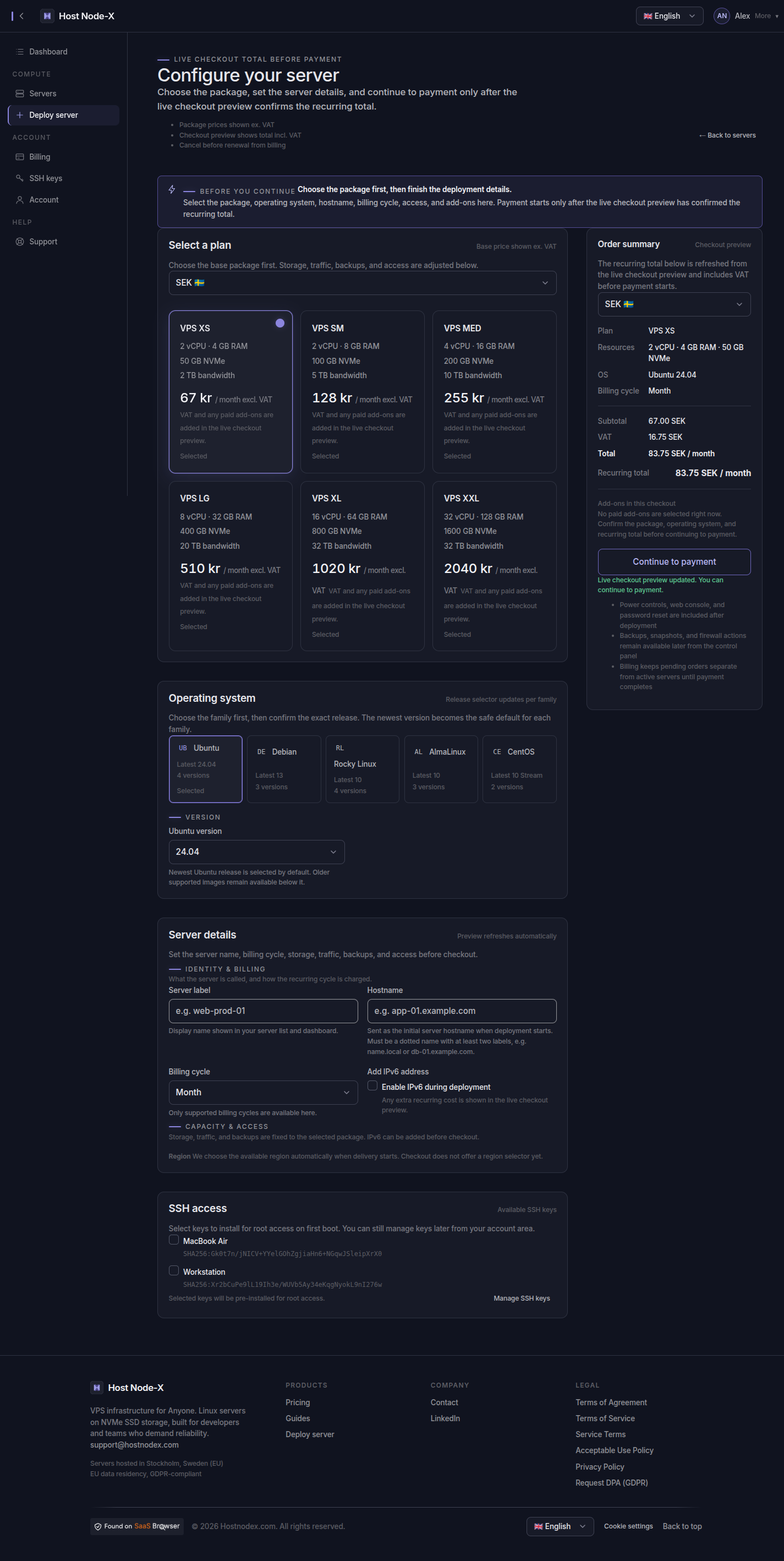
Task: Select the VPS LG plan card
Action: (231, 566)
